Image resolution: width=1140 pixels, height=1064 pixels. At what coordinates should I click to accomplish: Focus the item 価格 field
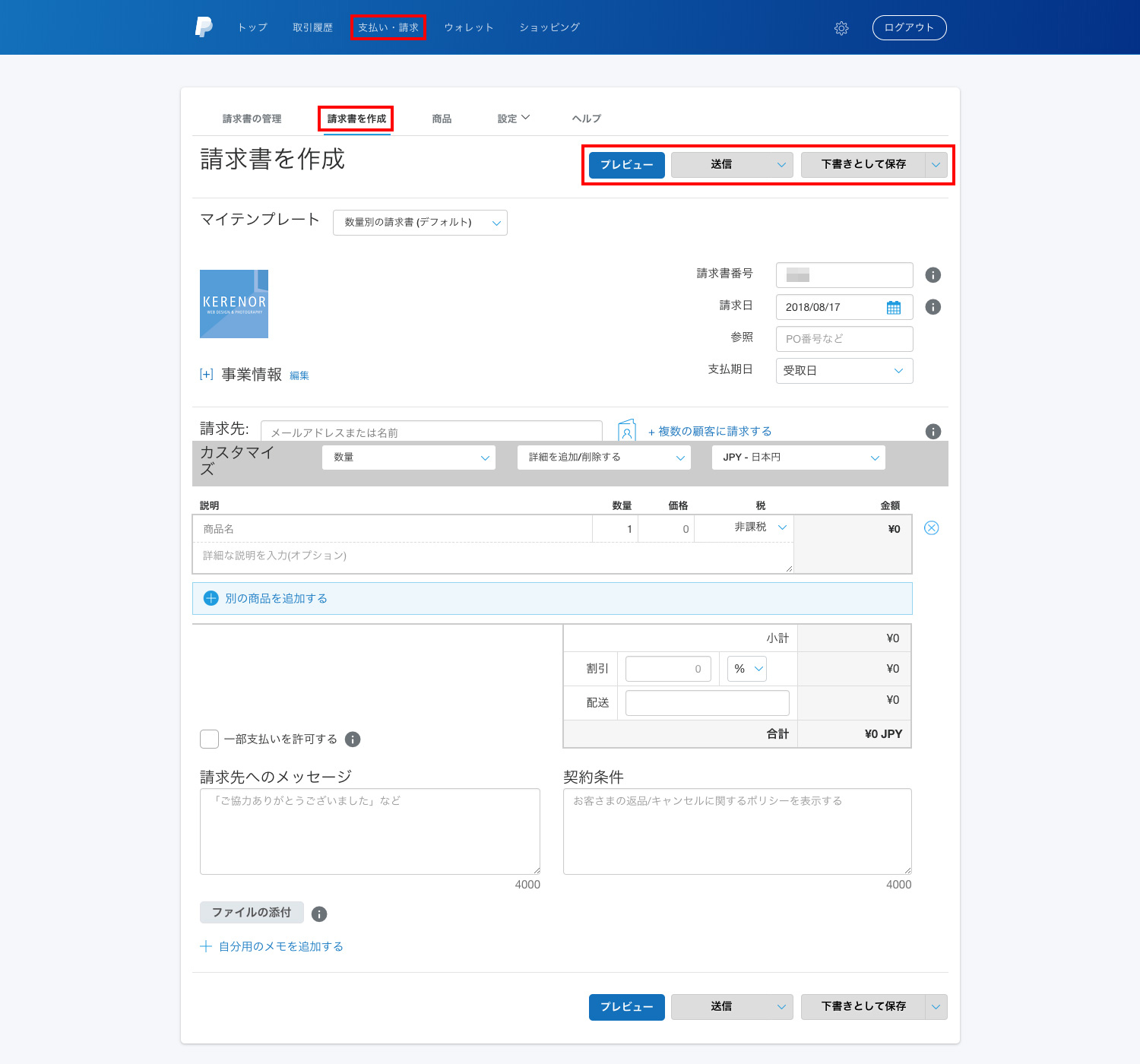pos(667,529)
